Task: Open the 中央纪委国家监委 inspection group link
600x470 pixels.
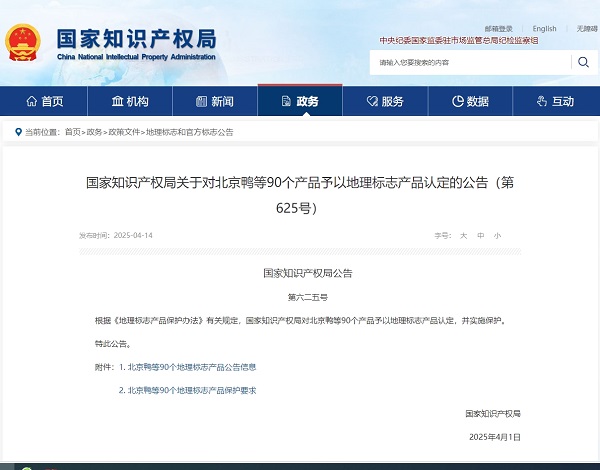Action: [x=459, y=41]
